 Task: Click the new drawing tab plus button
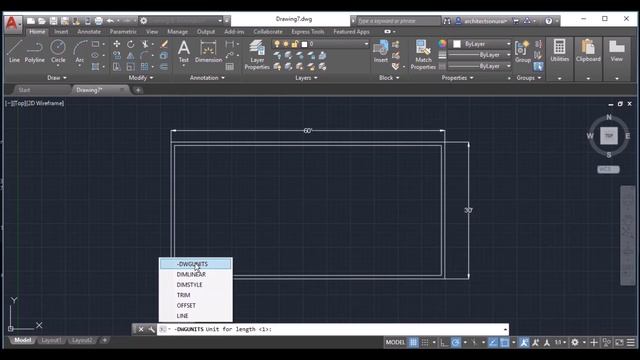tap(138, 90)
